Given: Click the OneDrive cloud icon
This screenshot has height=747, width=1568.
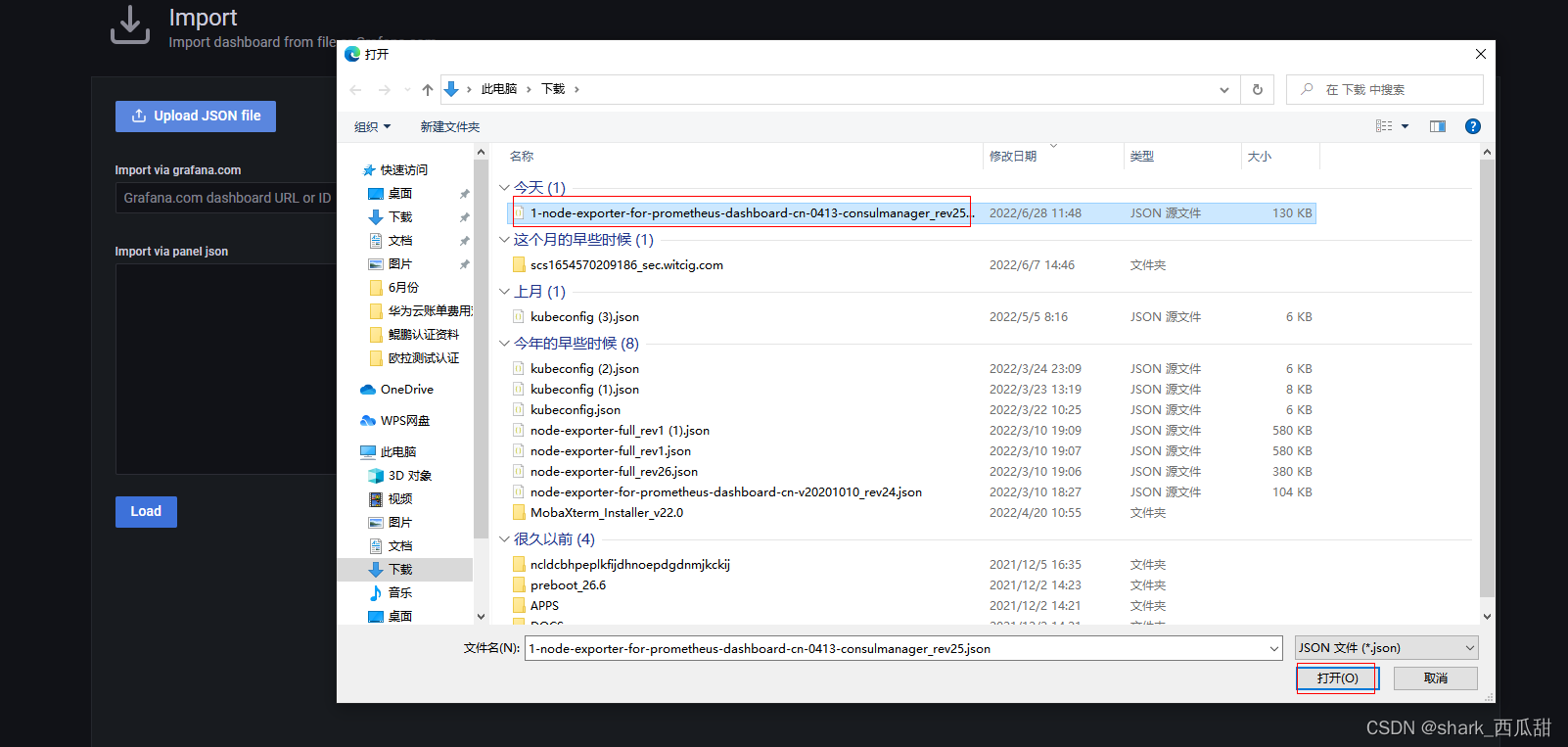Looking at the screenshot, I should (x=368, y=389).
